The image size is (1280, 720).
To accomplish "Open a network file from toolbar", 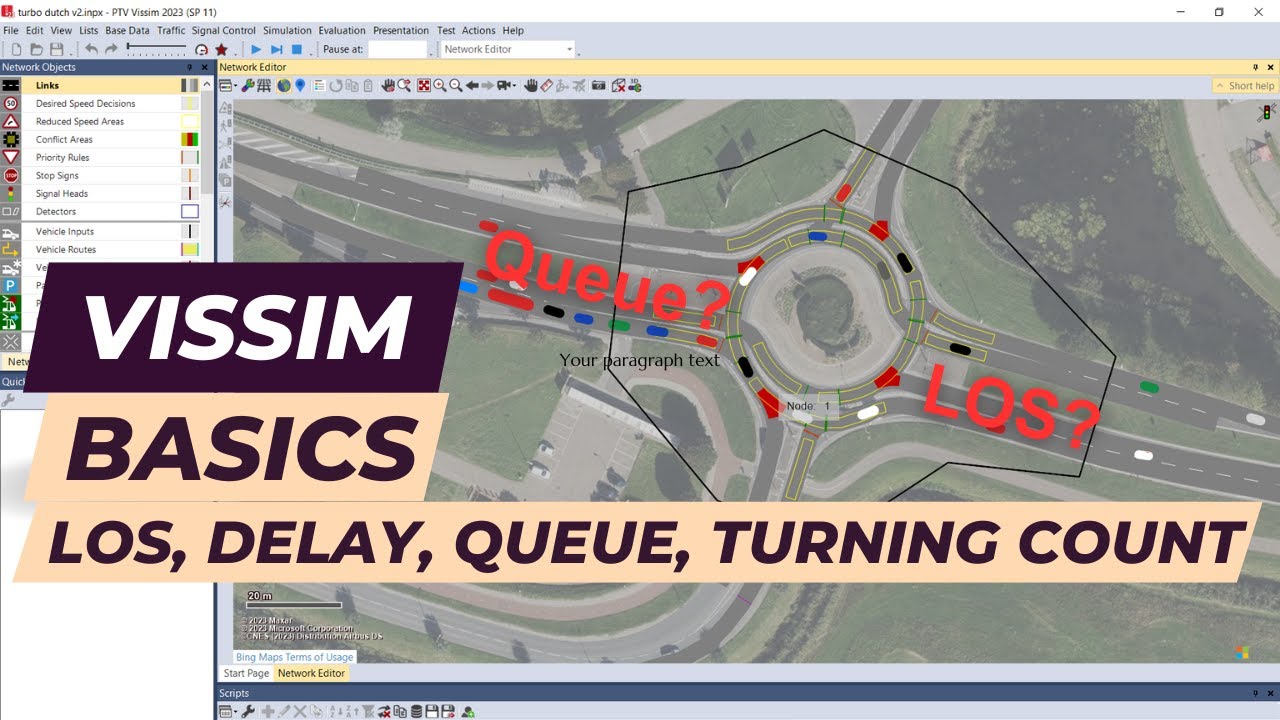I will coord(36,49).
